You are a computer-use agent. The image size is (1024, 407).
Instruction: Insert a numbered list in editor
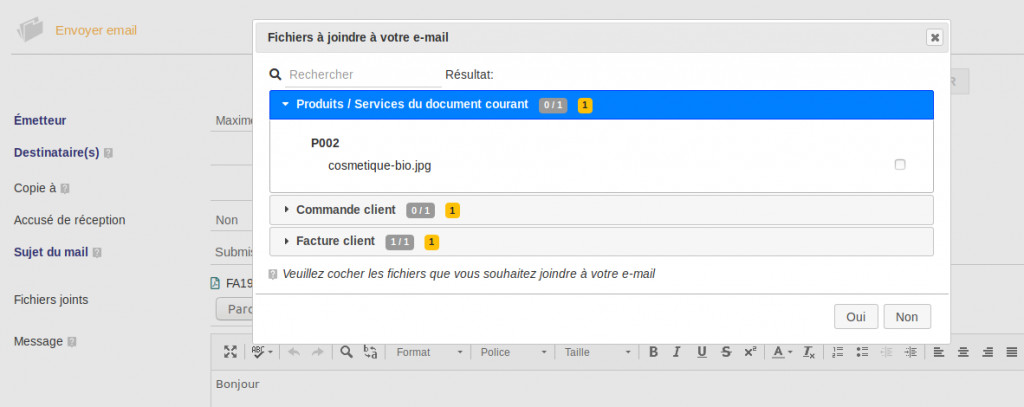tap(838, 352)
